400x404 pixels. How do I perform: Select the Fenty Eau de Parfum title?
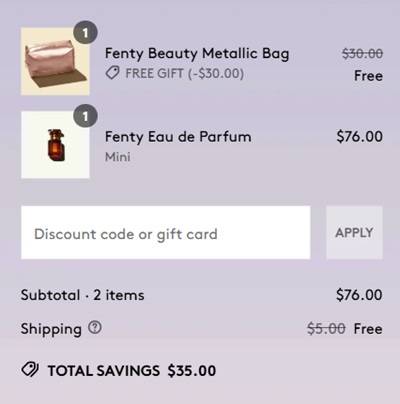click(178, 137)
